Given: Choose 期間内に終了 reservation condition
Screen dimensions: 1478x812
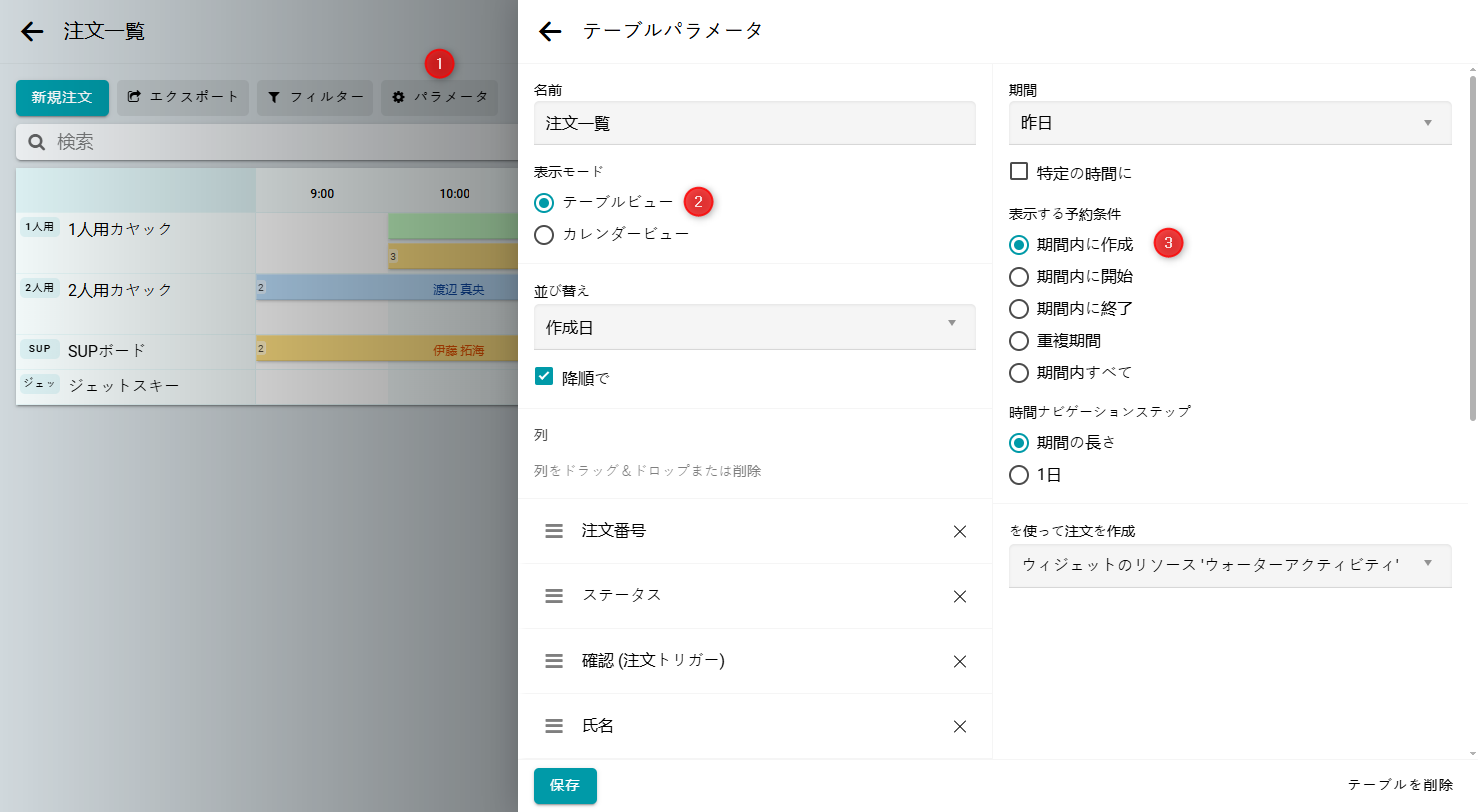Looking at the screenshot, I should click(1019, 309).
